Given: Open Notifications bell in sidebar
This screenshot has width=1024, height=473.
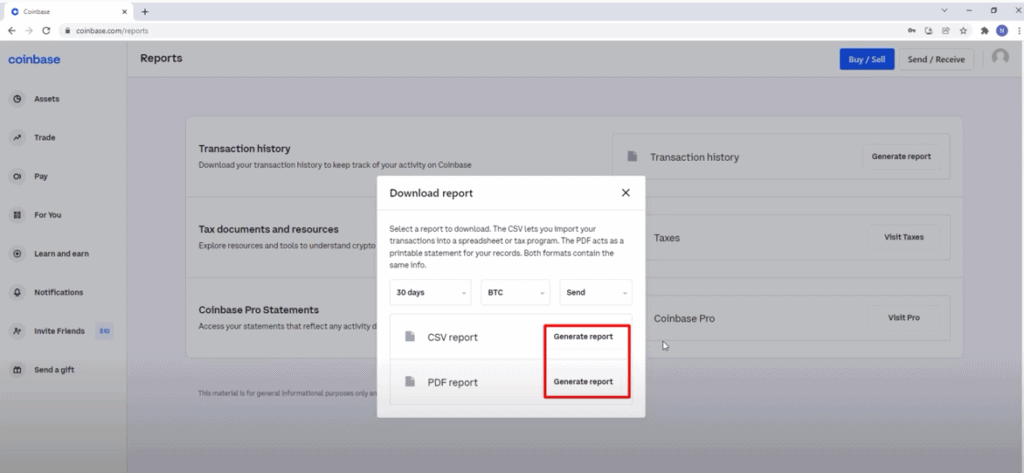Looking at the screenshot, I should click(x=17, y=293).
